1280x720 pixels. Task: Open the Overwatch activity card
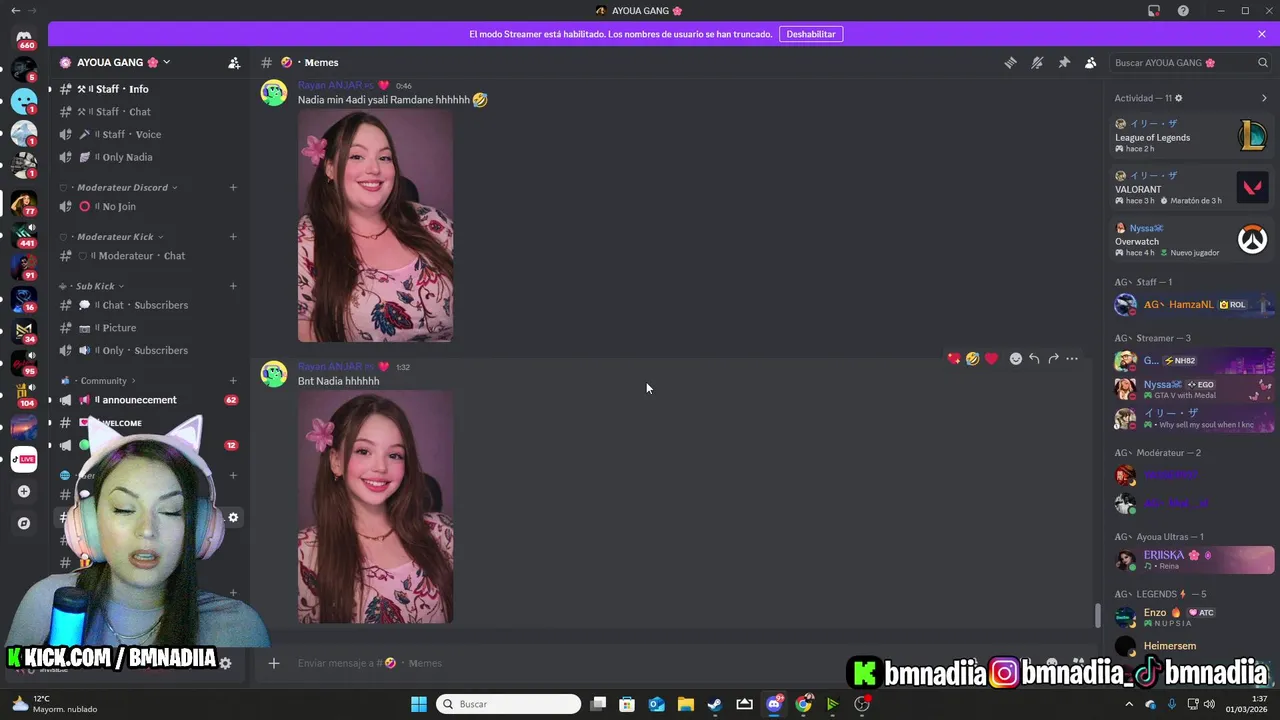(1192, 240)
